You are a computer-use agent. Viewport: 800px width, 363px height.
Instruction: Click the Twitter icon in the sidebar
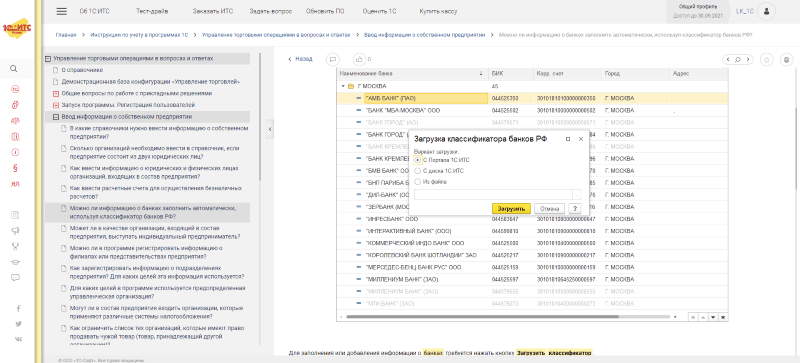tap(18, 324)
